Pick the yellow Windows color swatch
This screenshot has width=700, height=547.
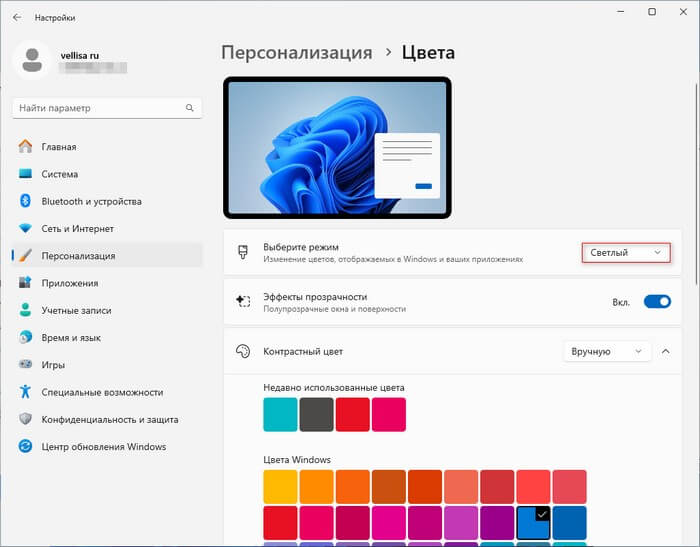point(280,486)
